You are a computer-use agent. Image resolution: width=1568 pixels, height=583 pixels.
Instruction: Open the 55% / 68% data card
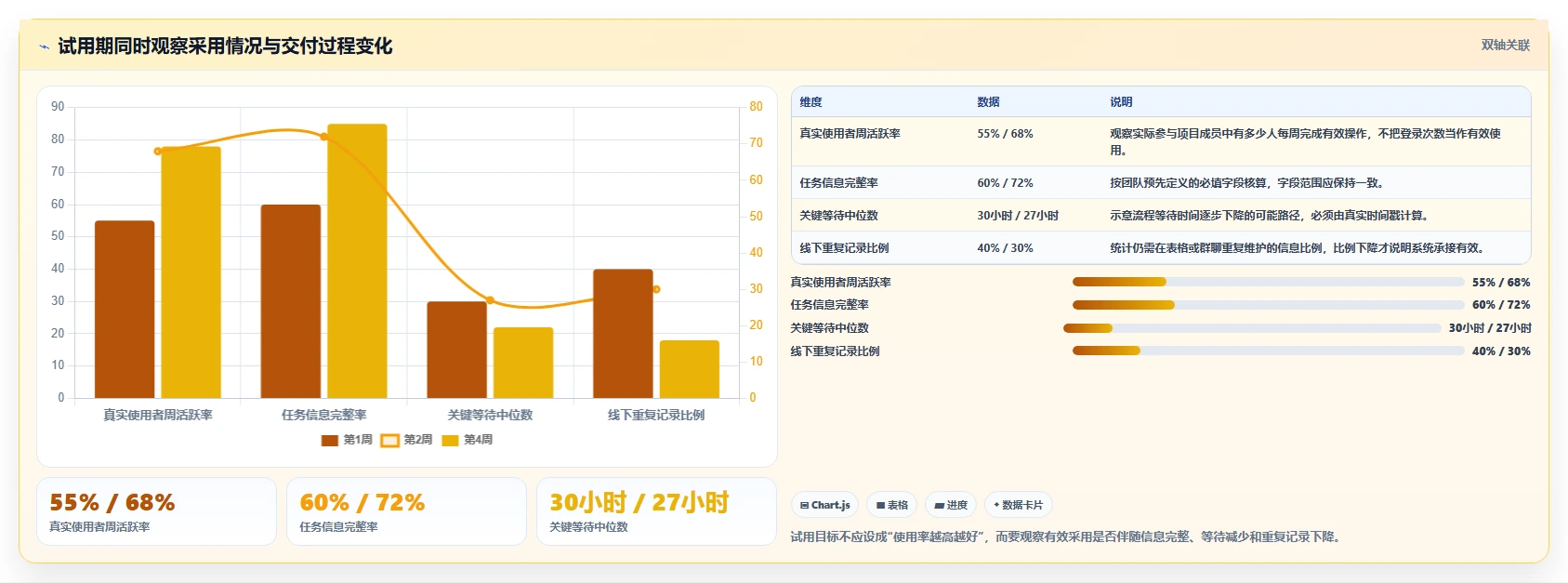coord(156,511)
